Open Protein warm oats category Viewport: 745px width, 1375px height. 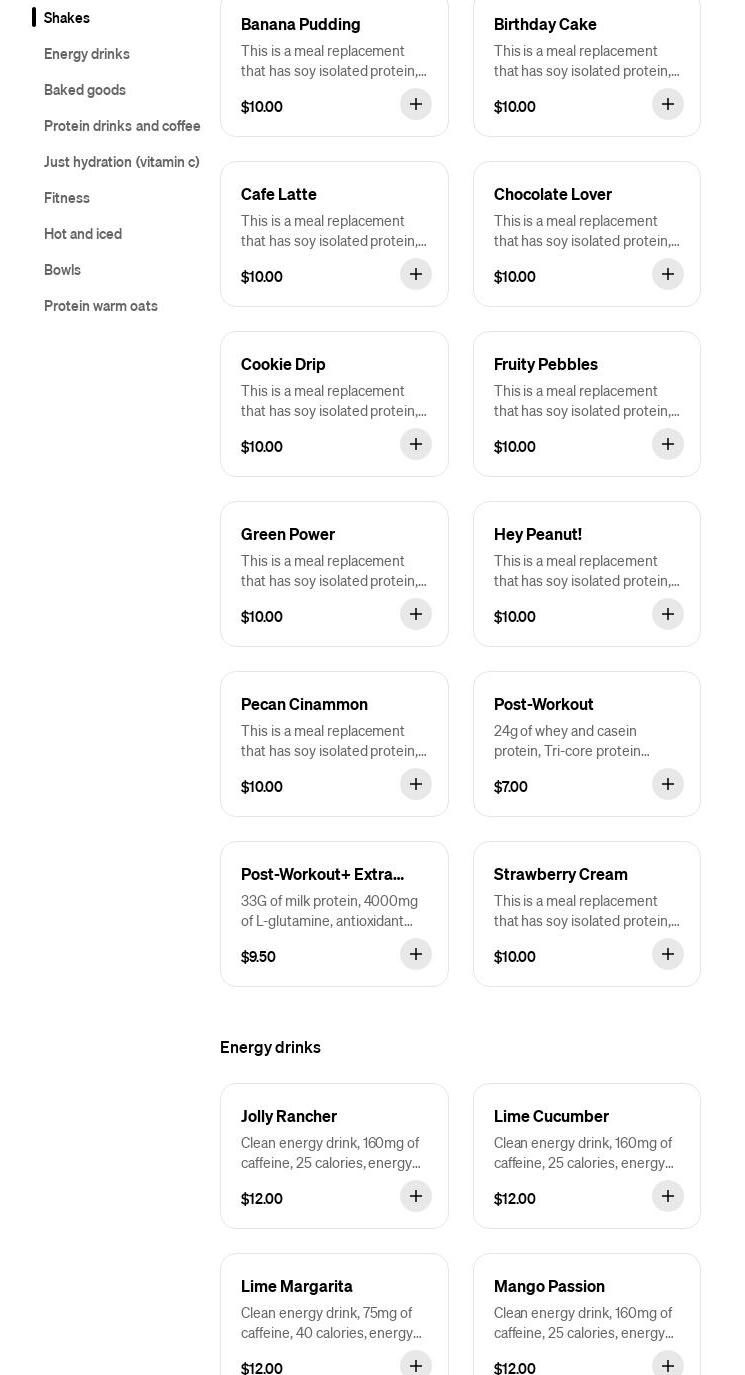pyautogui.click(x=101, y=306)
